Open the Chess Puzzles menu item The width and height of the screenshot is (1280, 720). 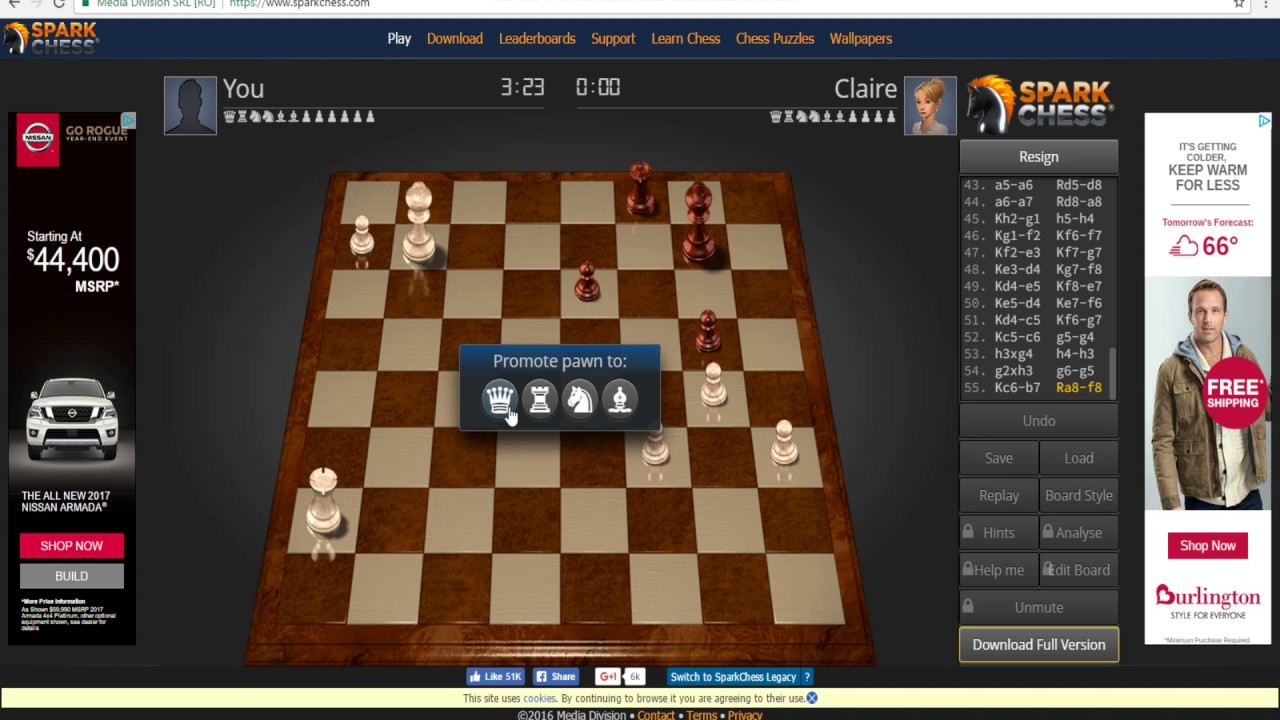pyautogui.click(x=775, y=38)
